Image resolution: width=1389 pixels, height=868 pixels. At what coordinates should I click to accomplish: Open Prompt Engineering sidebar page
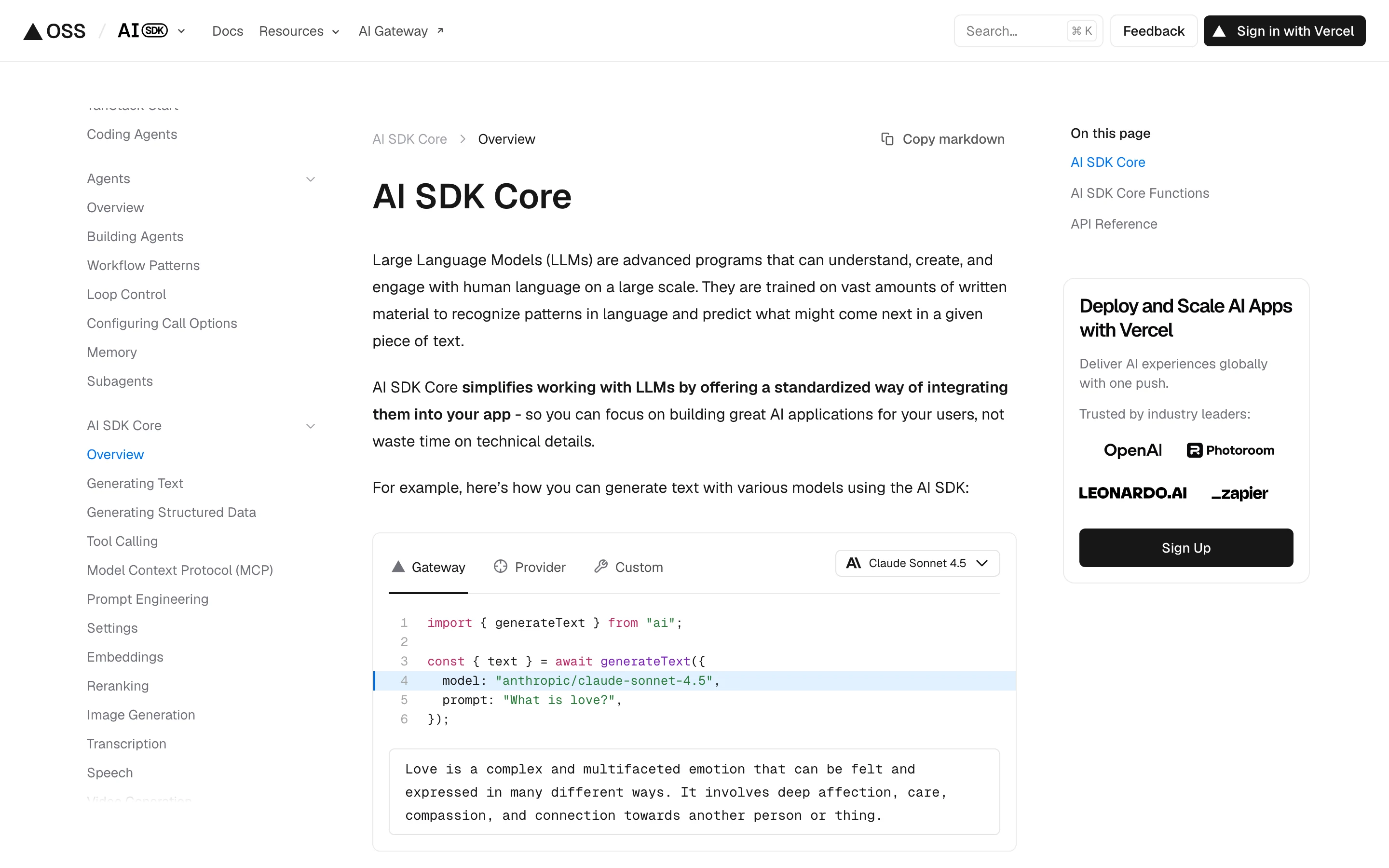(148, 599)
